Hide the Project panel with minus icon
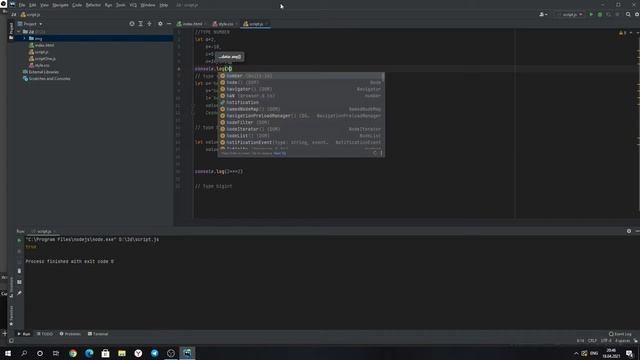 [x=169, y=24]
